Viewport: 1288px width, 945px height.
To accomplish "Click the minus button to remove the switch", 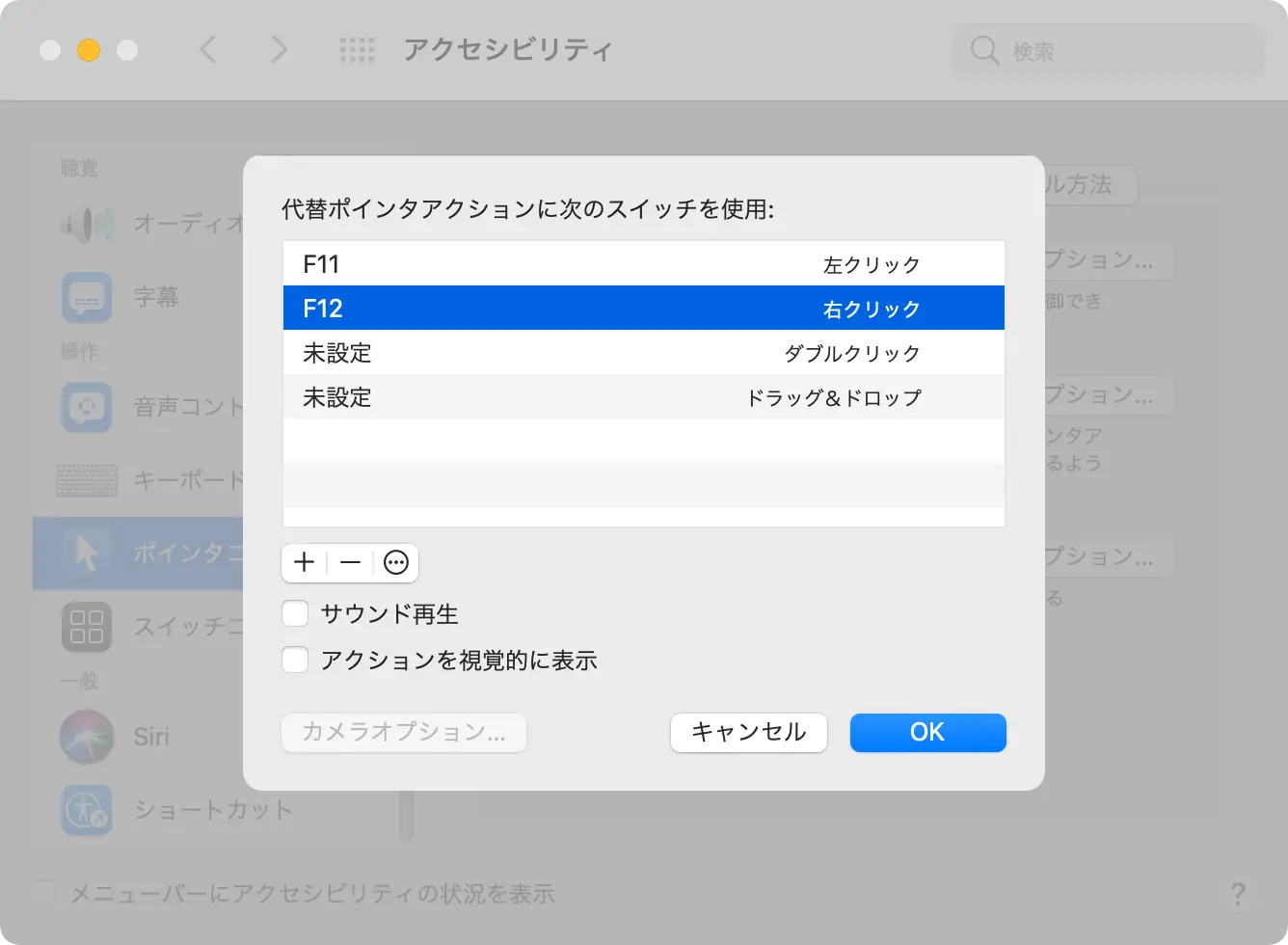I will 350,563.
